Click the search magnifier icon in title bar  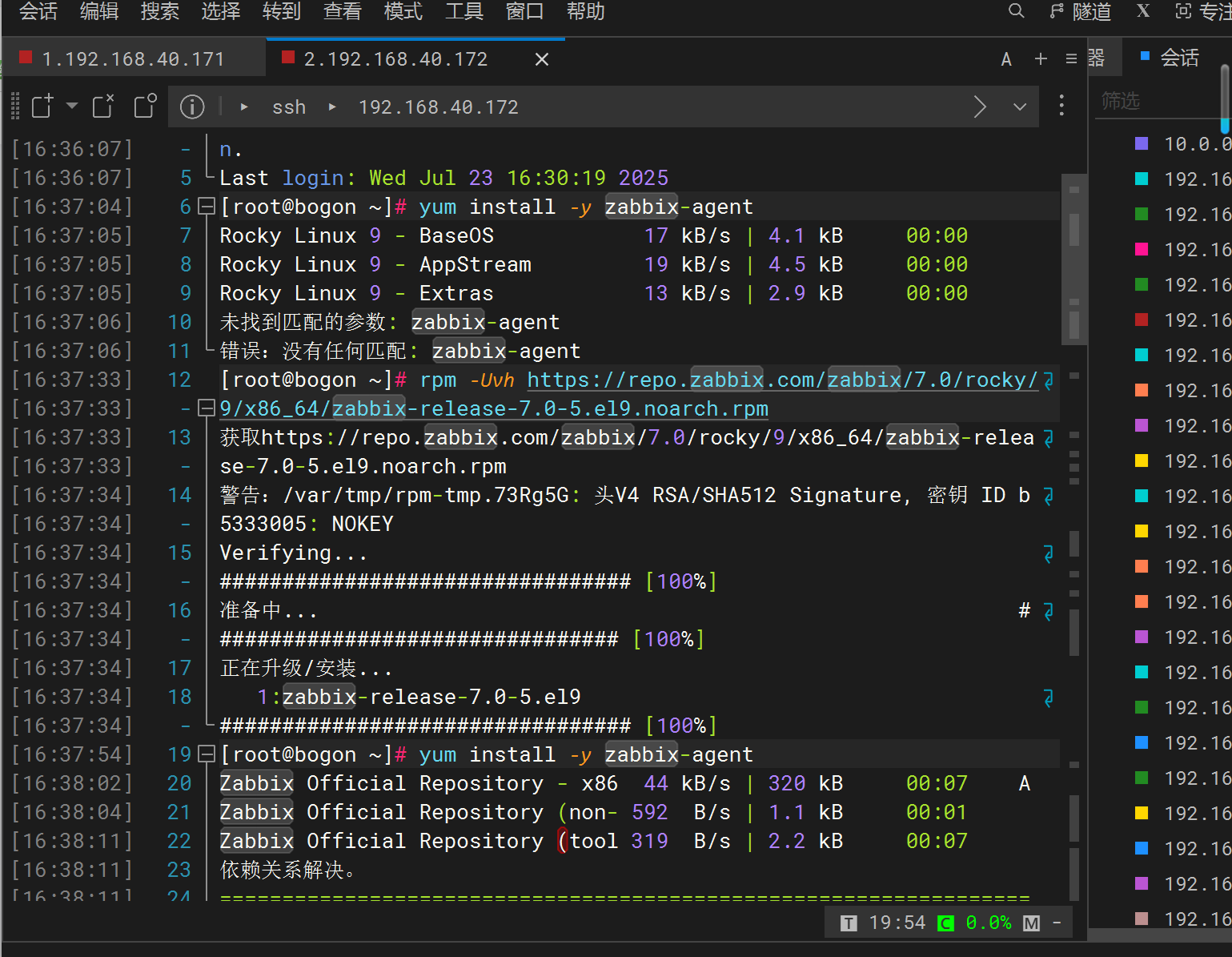[x=1015, y=11]
